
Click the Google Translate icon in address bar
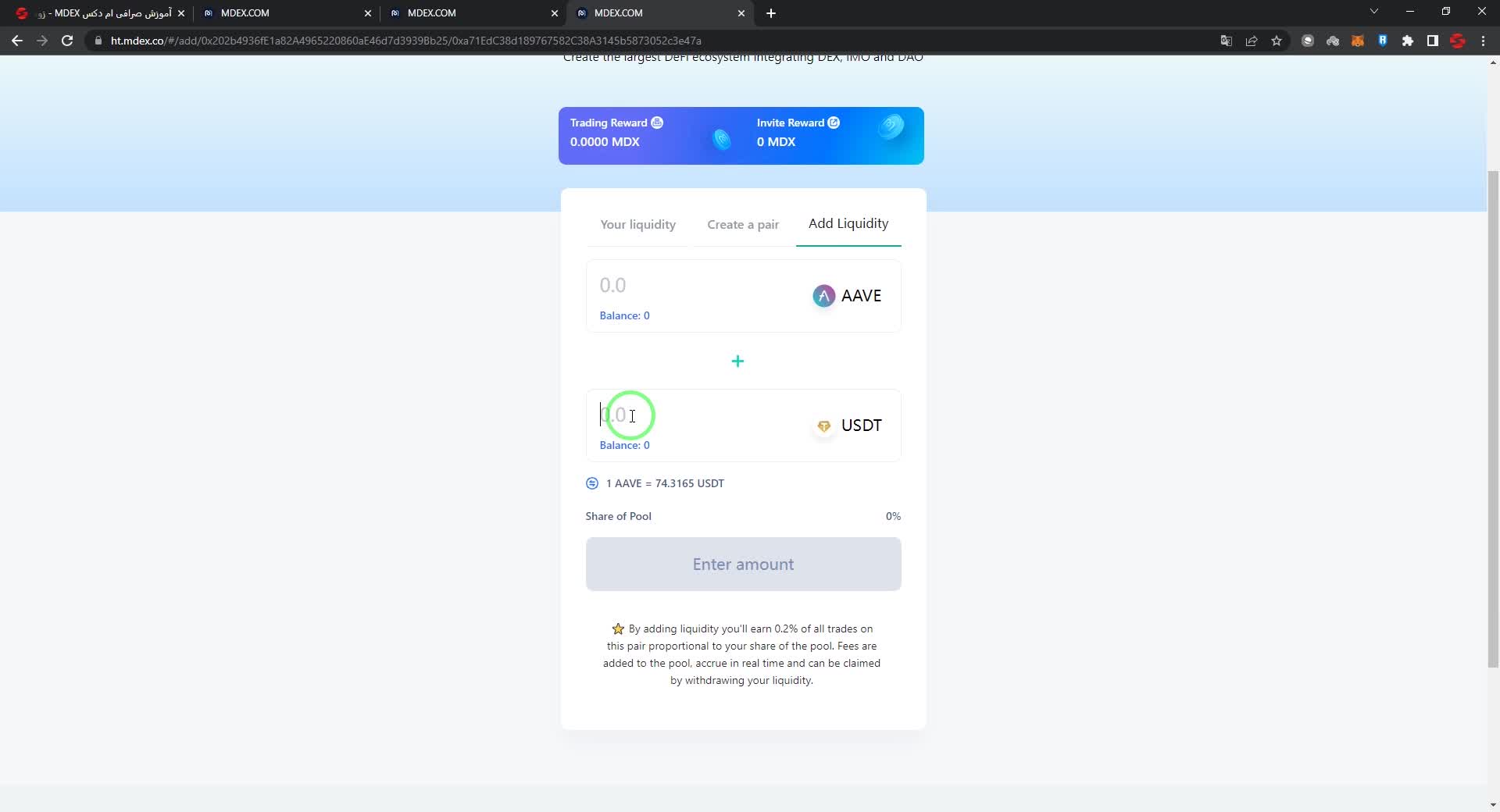[x=1227, y=41]
